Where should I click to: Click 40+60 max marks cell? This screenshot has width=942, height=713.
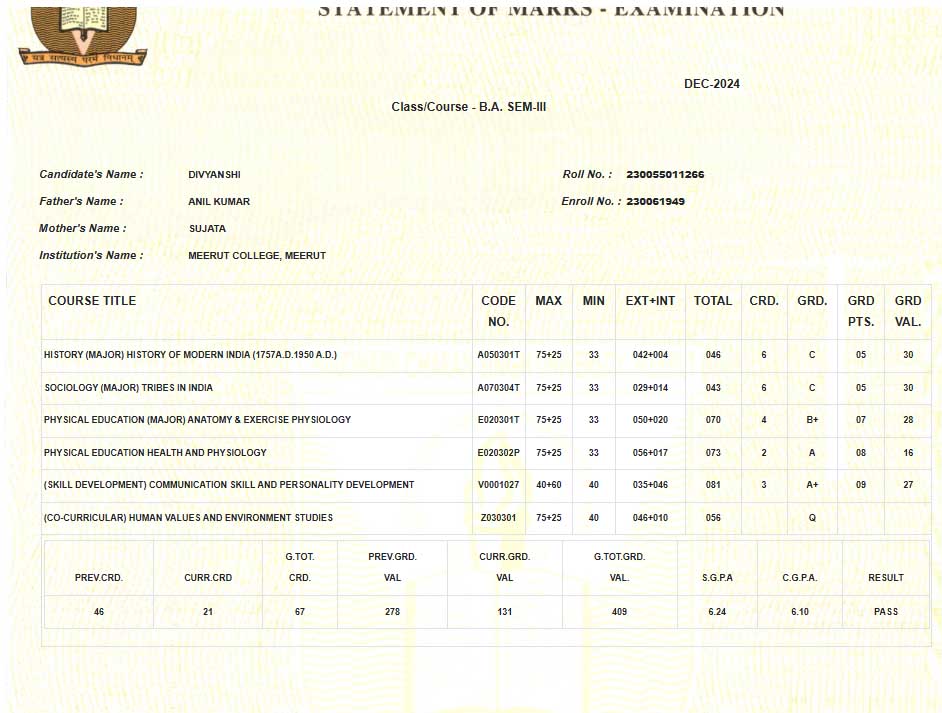point(549,485)
